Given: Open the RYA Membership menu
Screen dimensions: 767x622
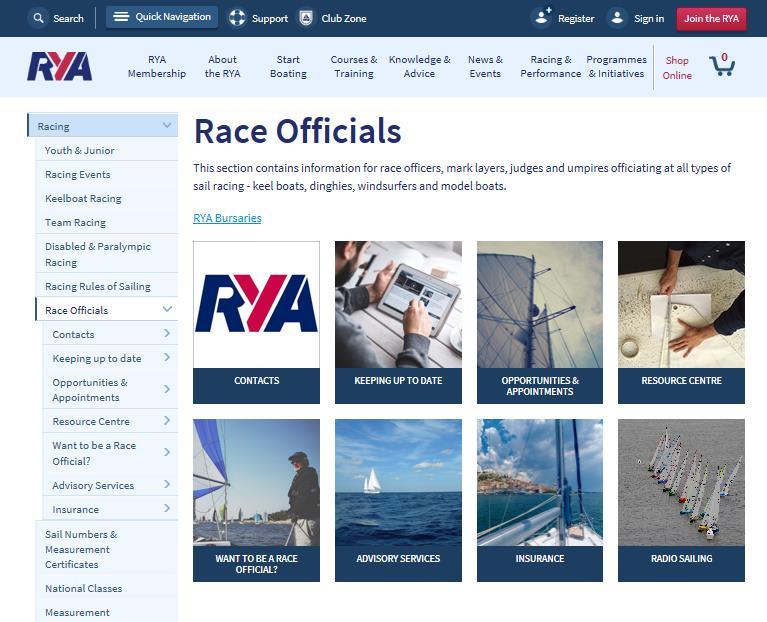Looking at the screenshot, I should [157, 67].
